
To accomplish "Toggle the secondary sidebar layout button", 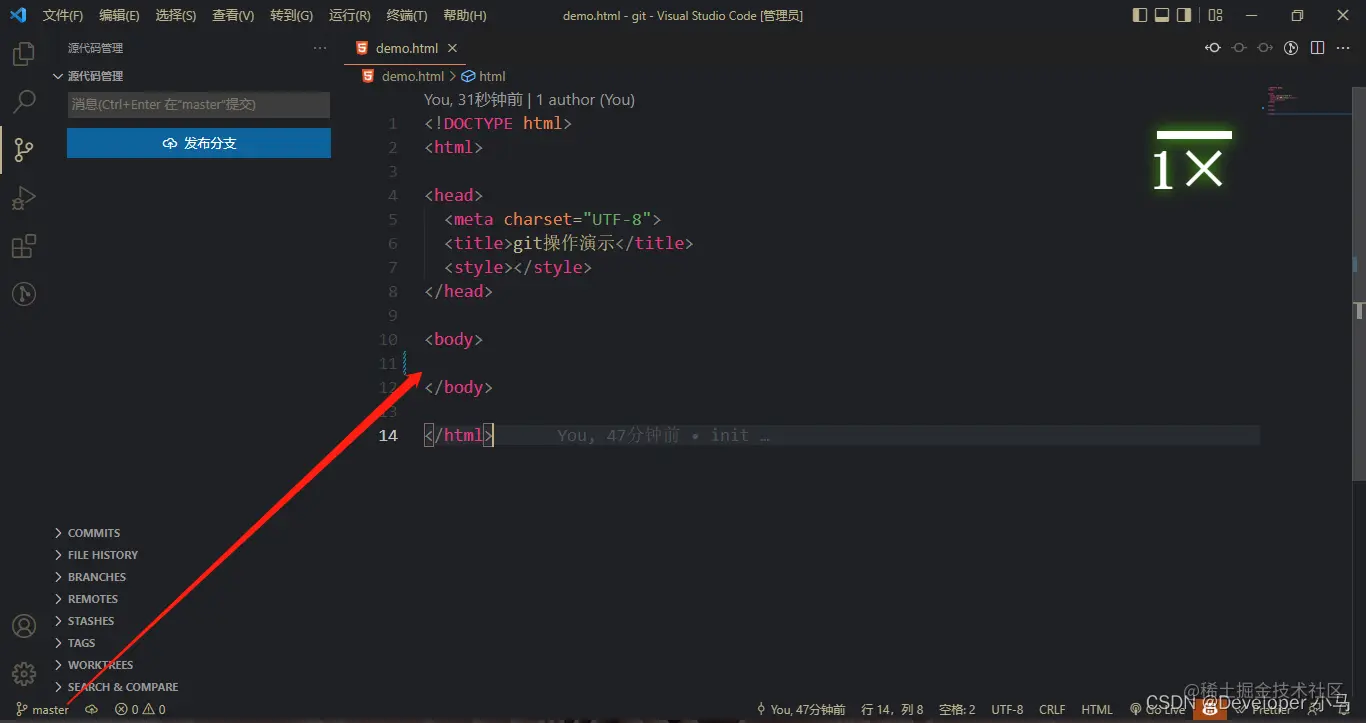I will 1184,15.
